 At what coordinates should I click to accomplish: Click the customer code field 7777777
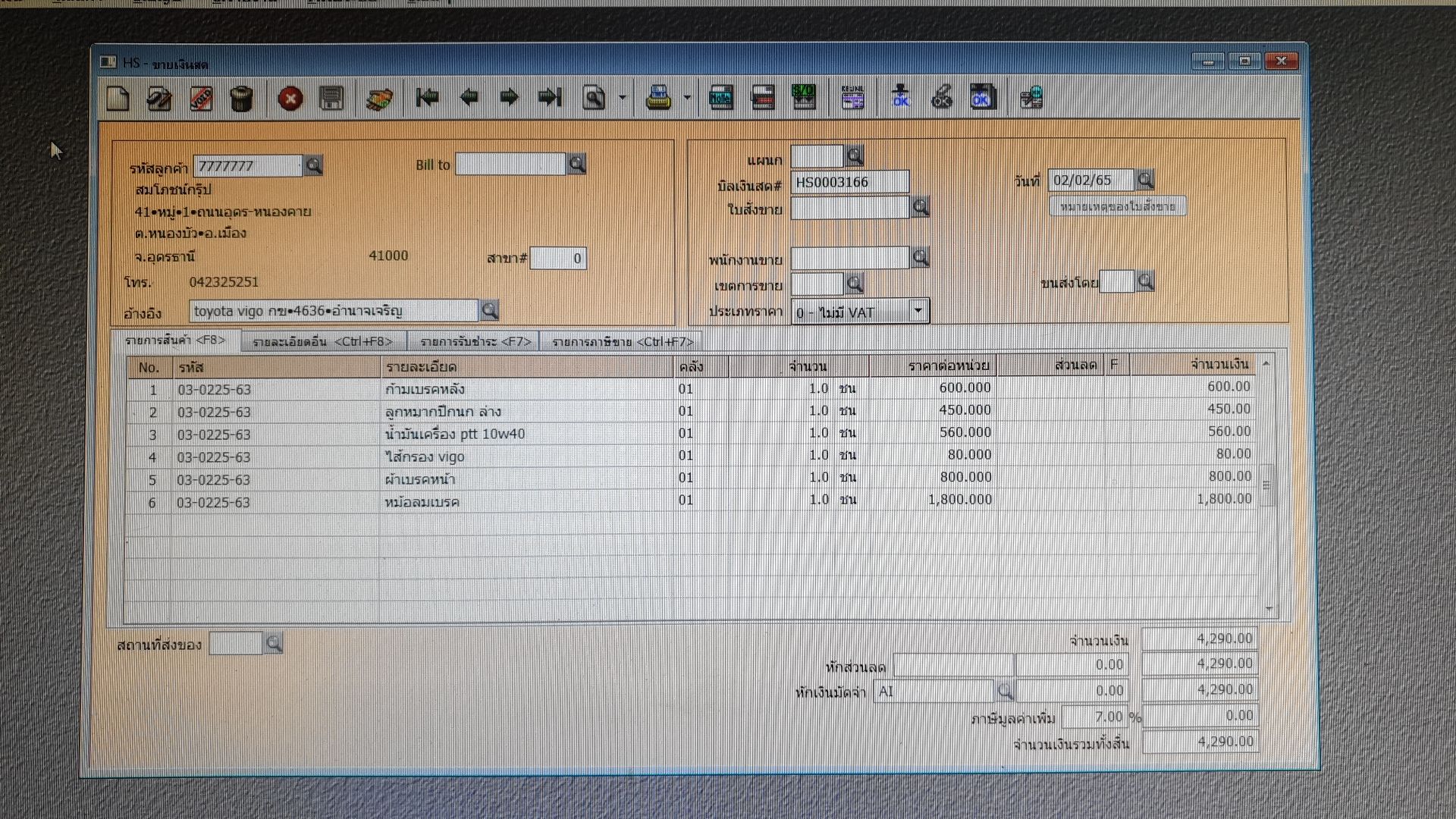248,166
